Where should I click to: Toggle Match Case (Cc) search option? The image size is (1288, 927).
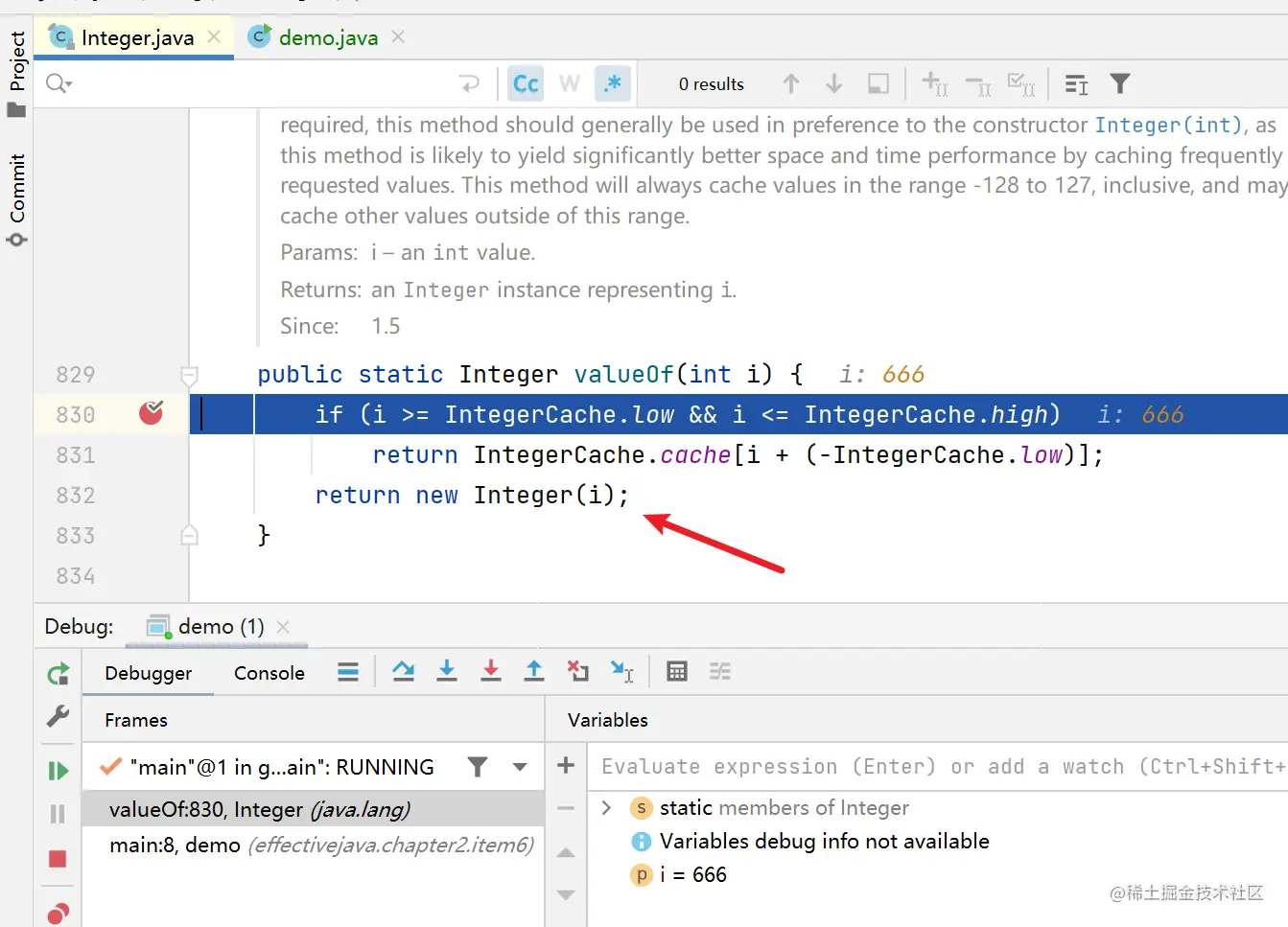tap(526, 83)
